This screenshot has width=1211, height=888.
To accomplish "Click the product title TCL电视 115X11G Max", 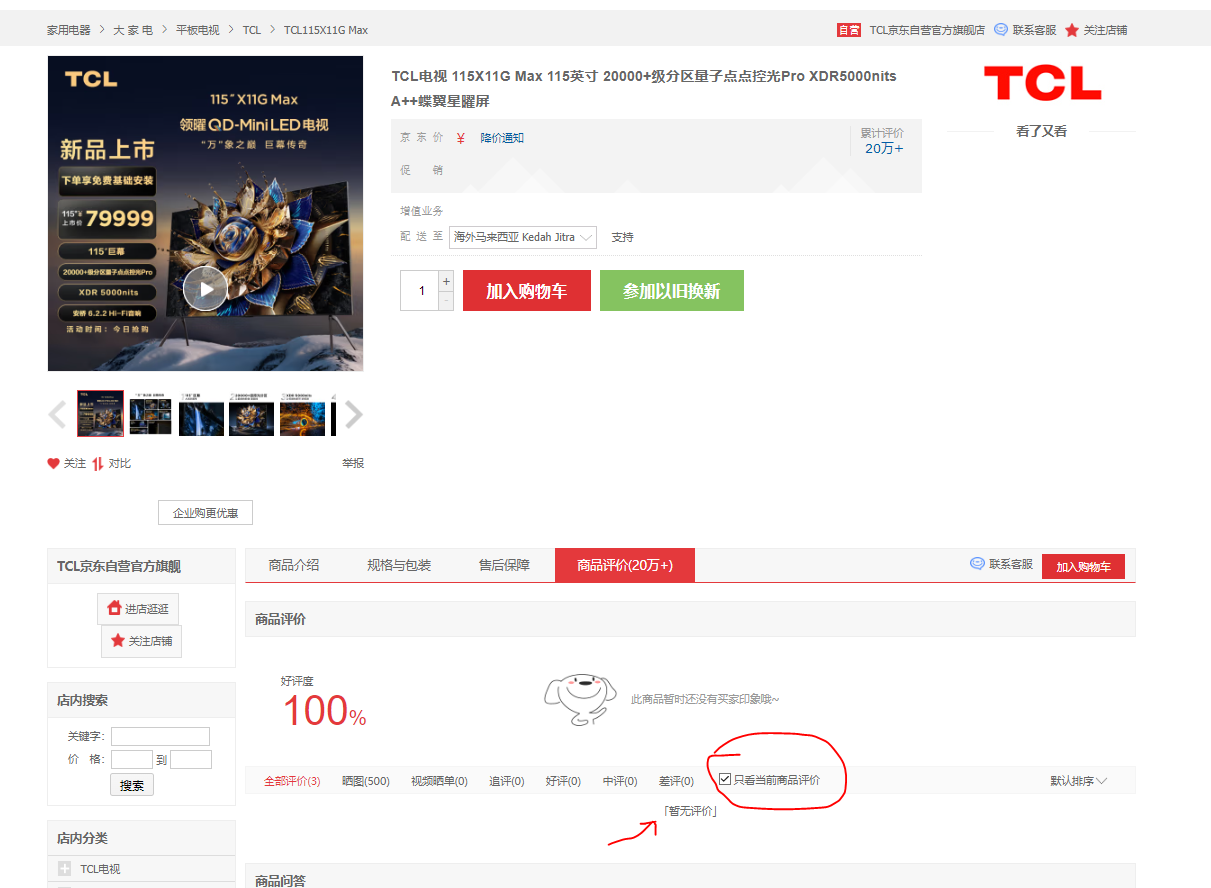I will pos(644,89).
